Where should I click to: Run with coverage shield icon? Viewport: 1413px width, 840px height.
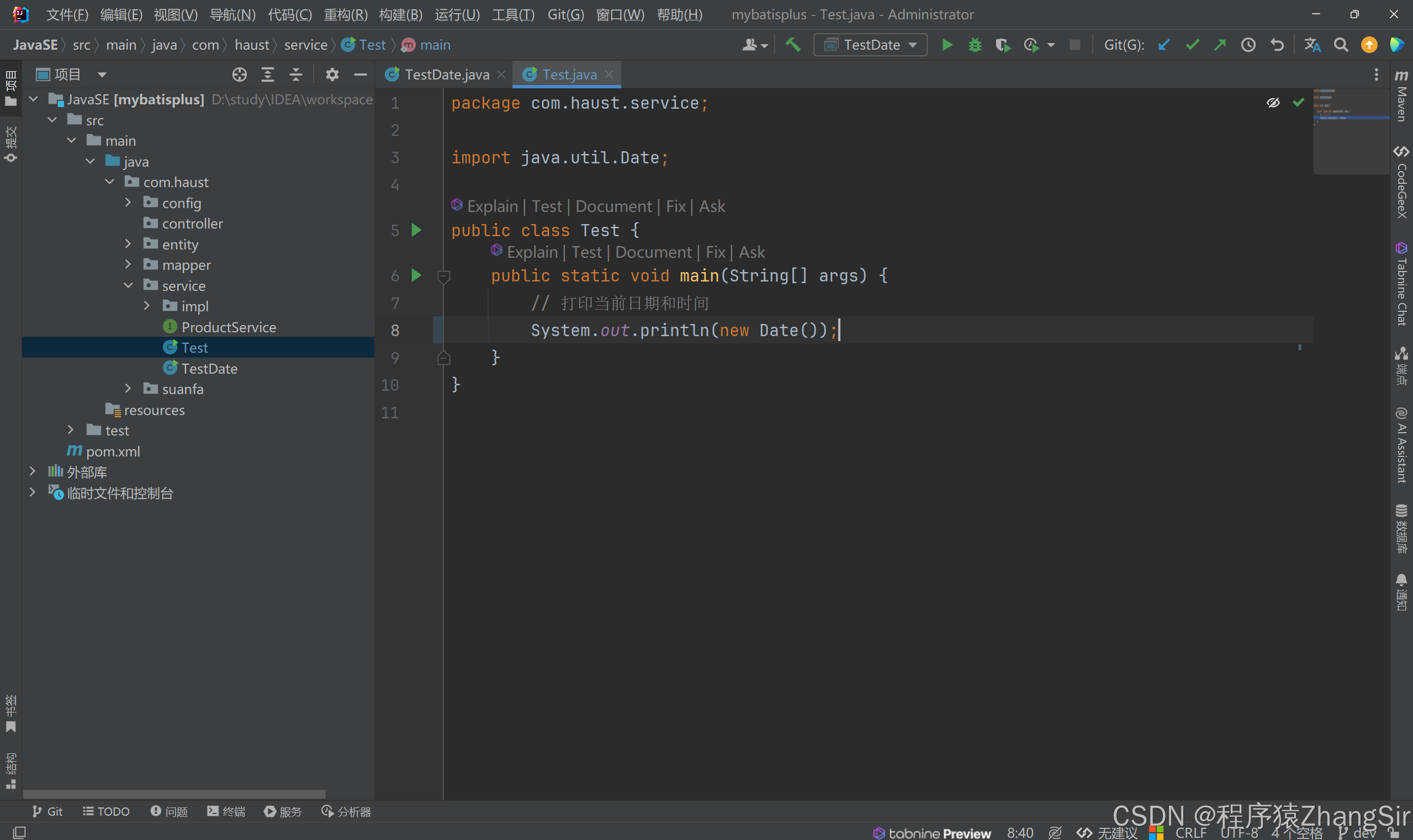point(1003,45)
